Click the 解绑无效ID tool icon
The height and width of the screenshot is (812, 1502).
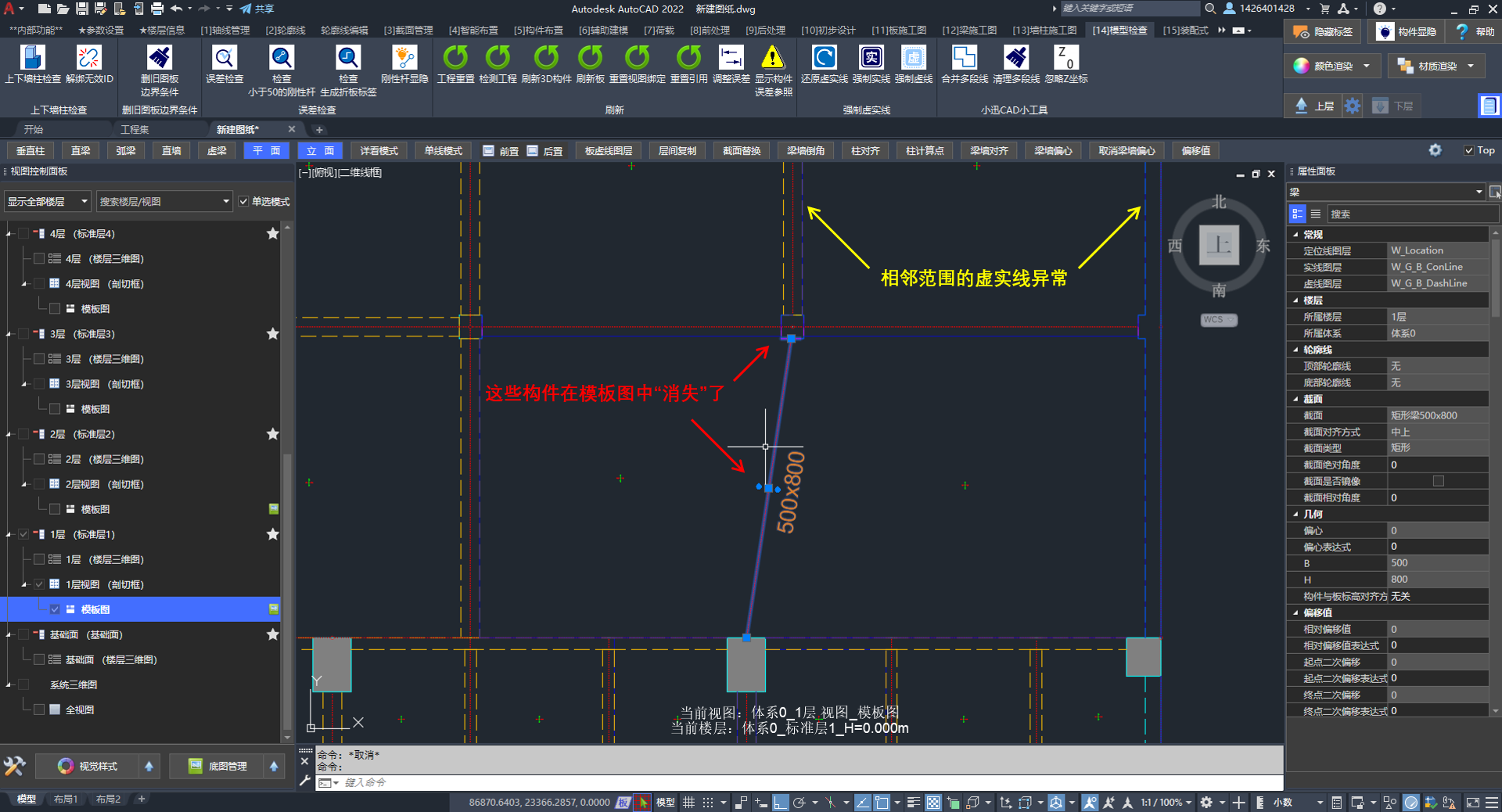click(x=88, y=59)
